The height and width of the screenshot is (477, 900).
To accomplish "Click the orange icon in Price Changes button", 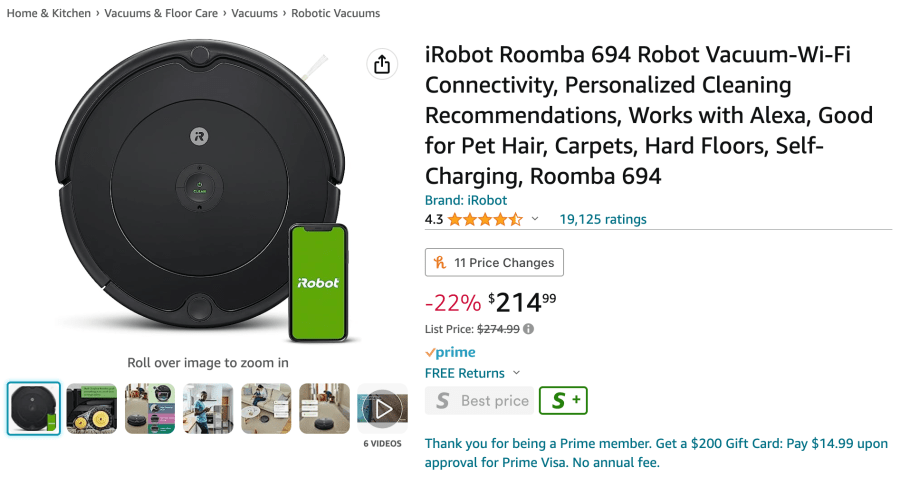I will click(x=439, y=263).
